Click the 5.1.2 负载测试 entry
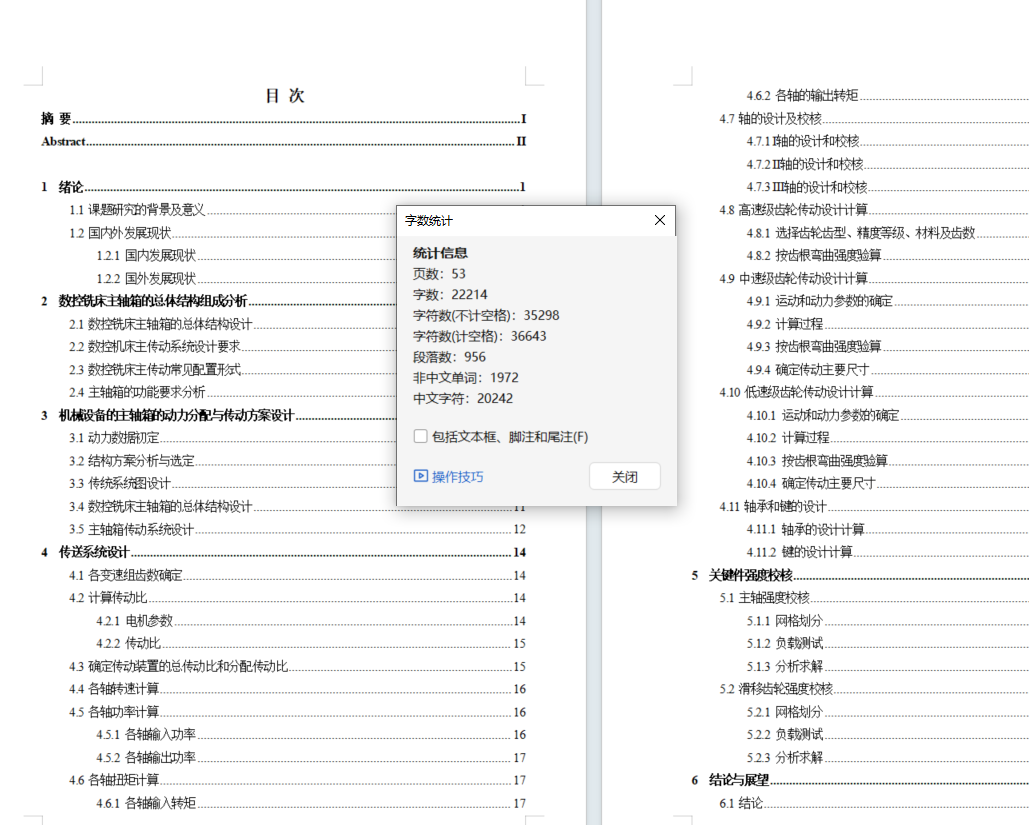The width and height of the screenshot is (1029, 825). [888, 643]
